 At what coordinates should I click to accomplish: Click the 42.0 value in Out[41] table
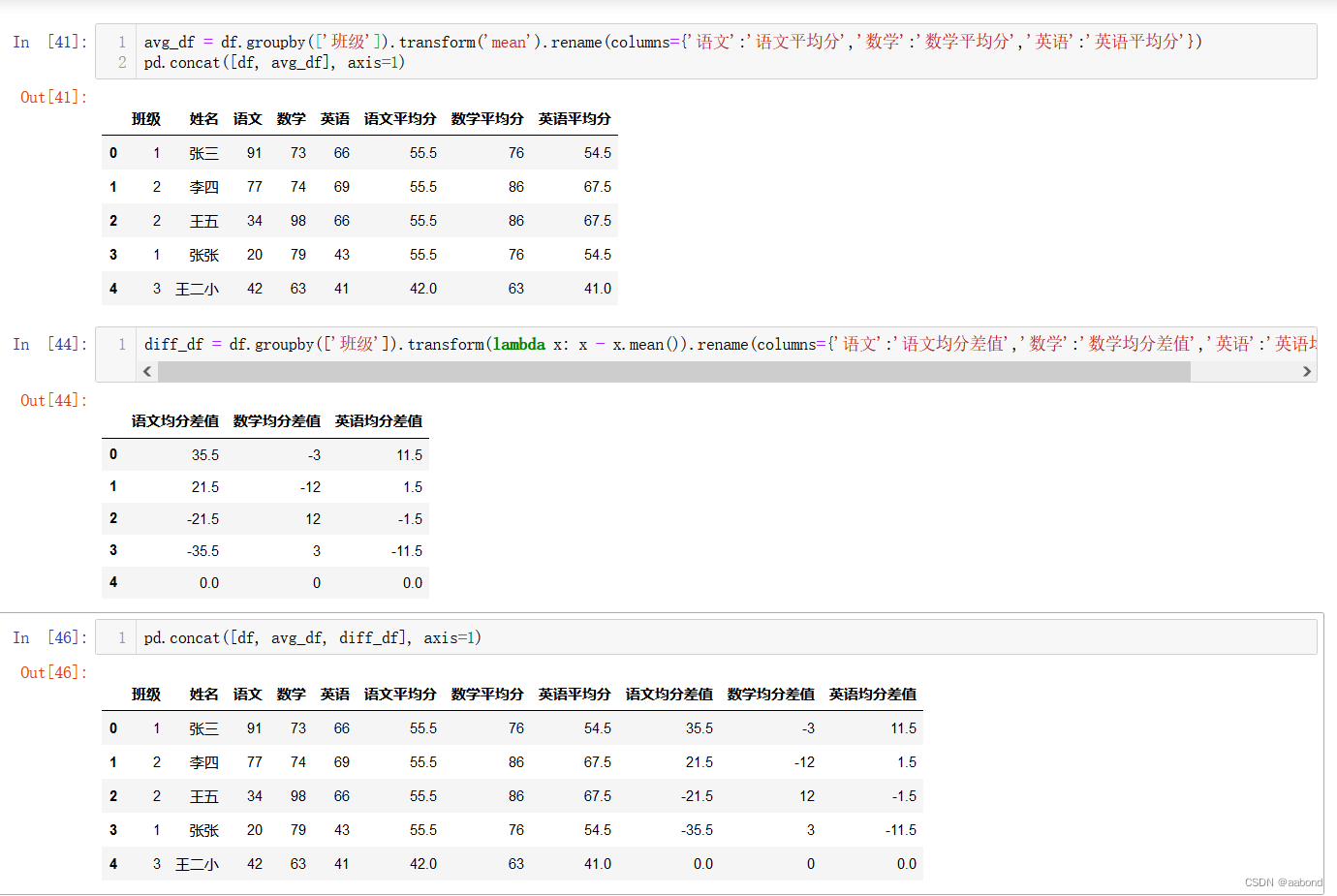pos(423,289)
